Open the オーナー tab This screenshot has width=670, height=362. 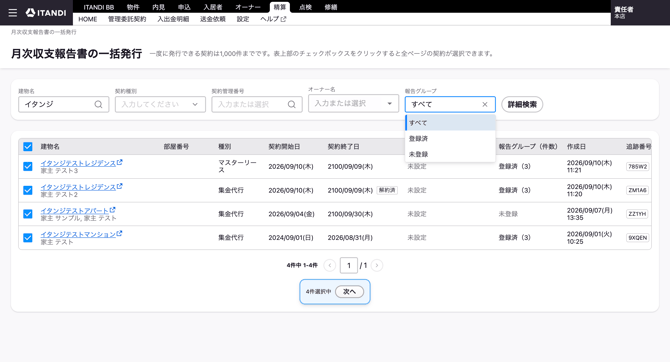tap(248, 7)
